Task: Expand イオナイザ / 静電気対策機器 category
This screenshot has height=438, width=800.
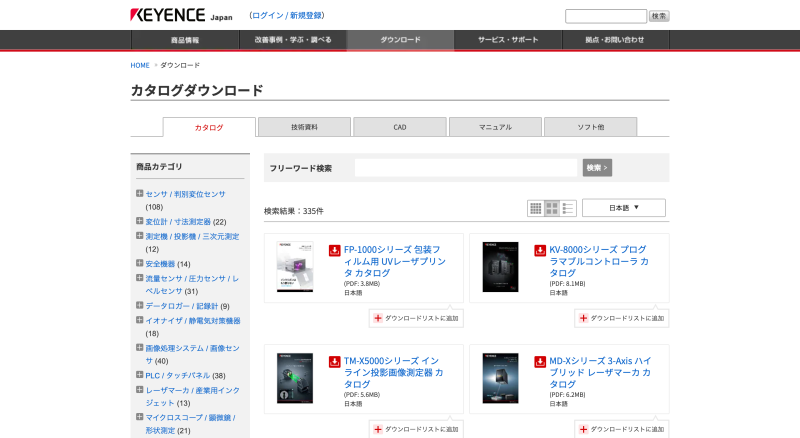Action: [x=139, y=320]
